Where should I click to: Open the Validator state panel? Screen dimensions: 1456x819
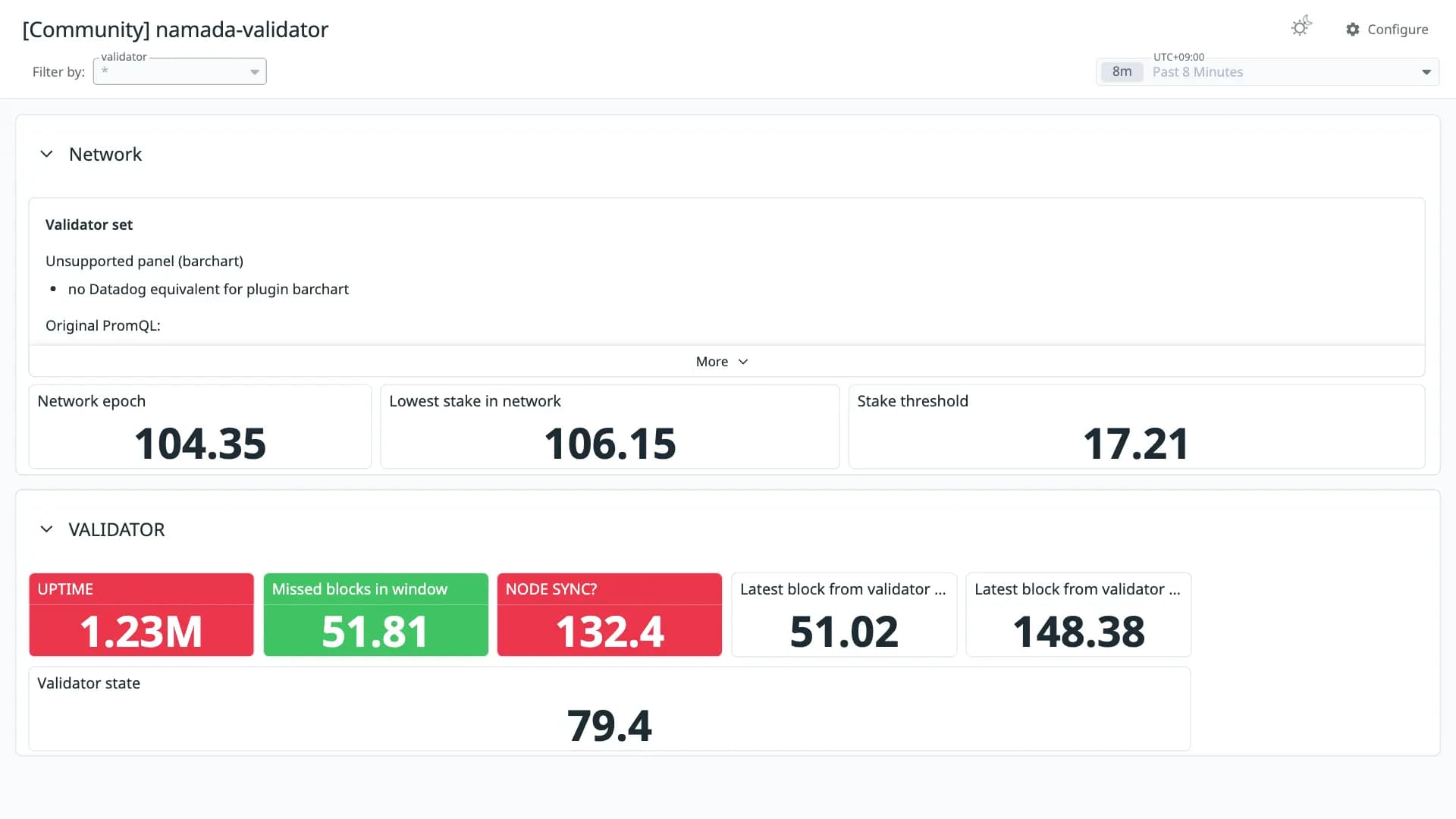[610, 709]
